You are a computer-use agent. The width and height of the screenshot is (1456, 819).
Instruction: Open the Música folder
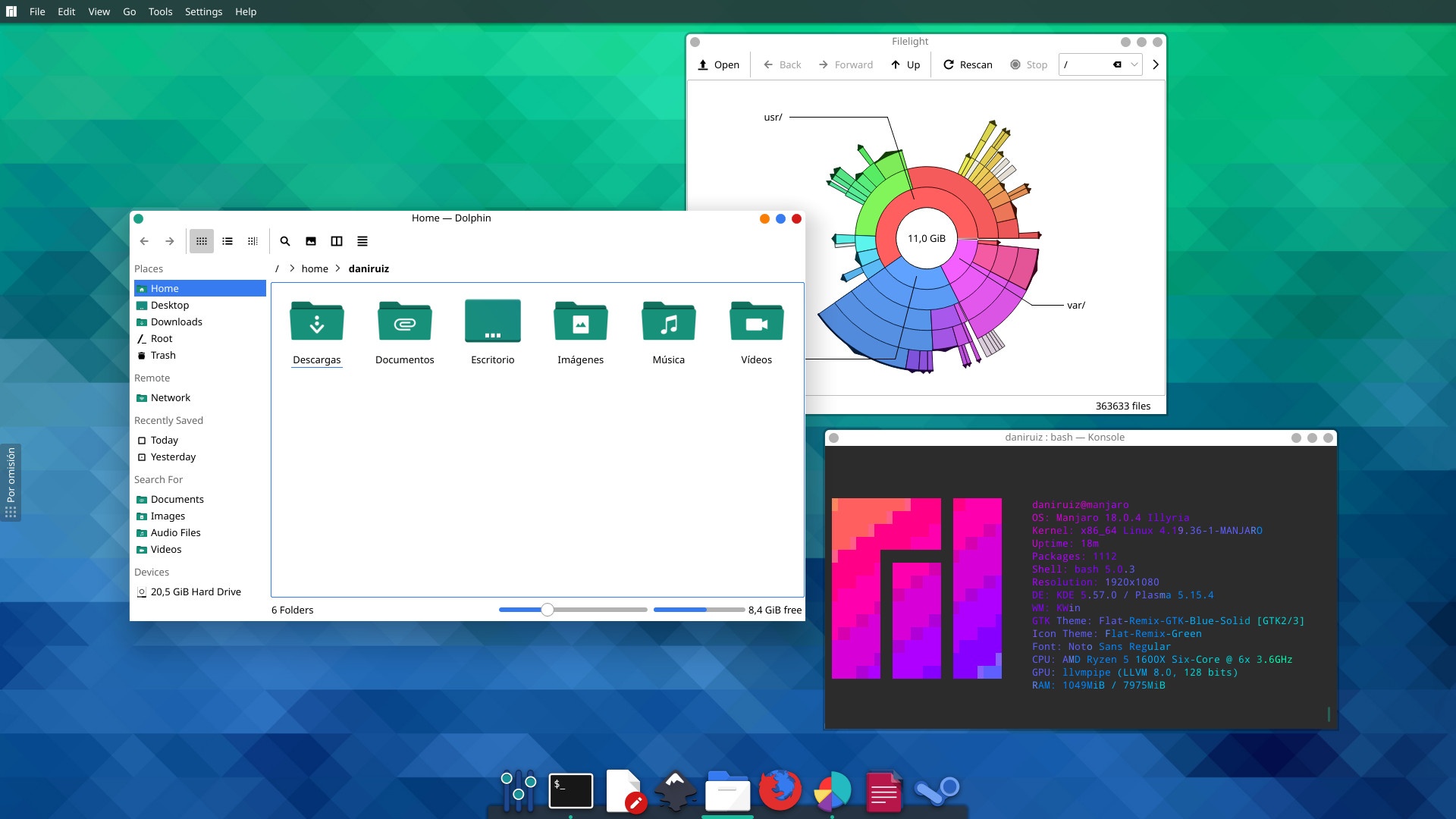click(x=669, y=331)
